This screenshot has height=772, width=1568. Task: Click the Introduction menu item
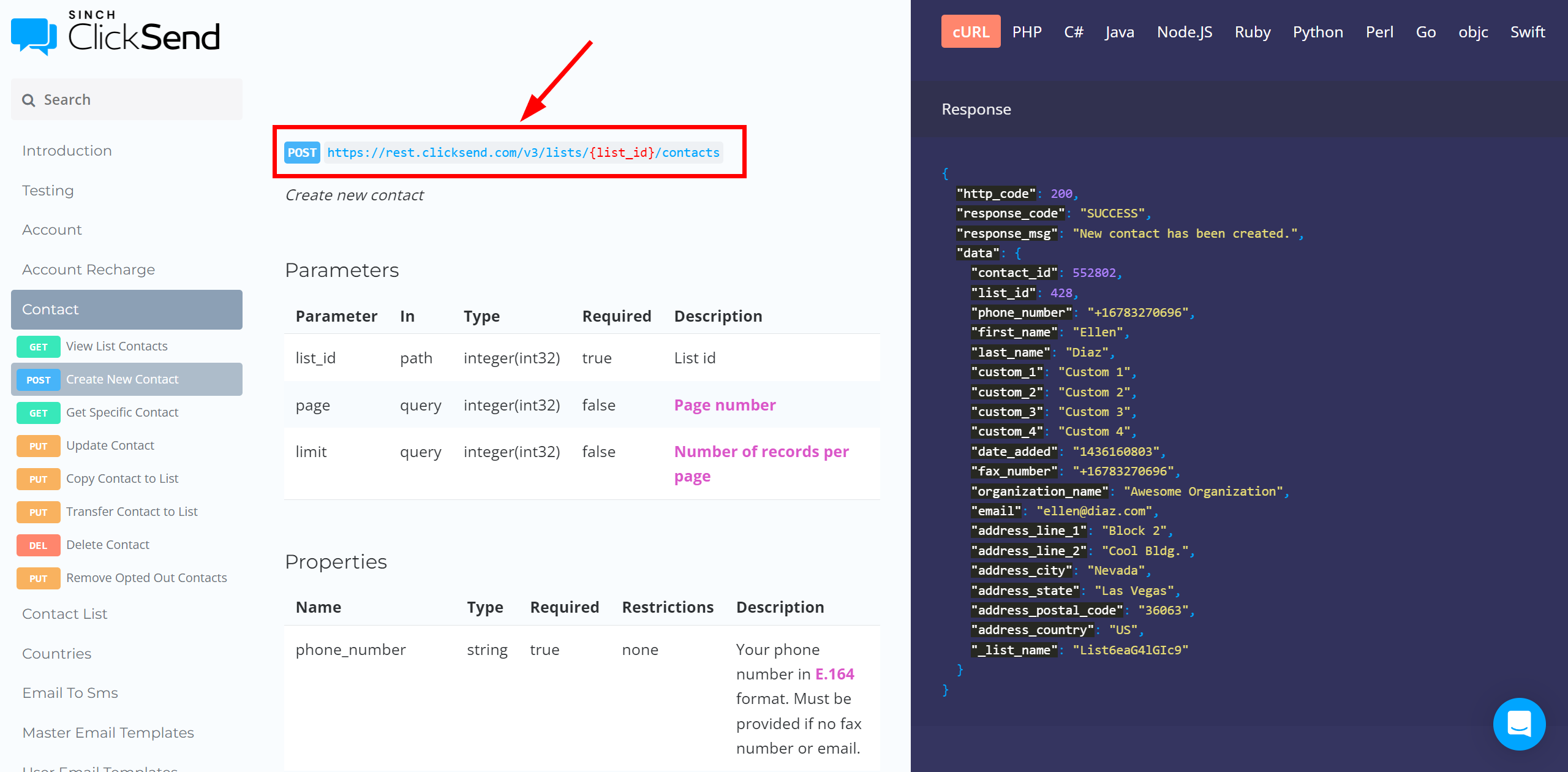point(68,150)
